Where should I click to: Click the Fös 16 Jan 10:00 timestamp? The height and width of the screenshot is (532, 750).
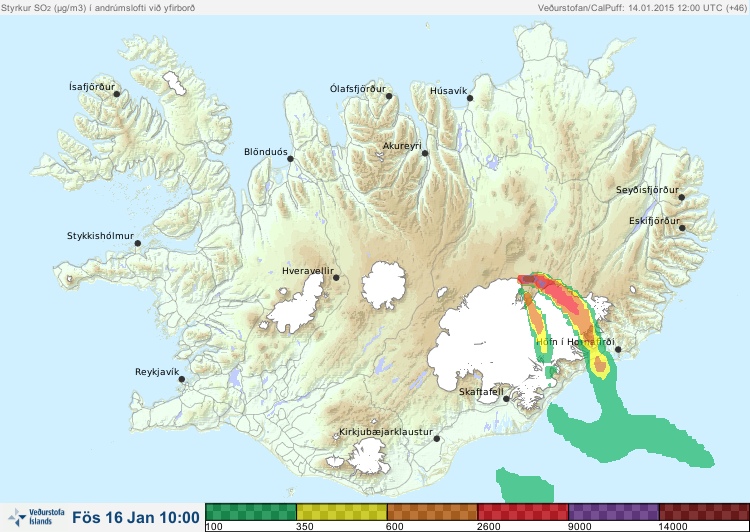[x=136, y=517]
